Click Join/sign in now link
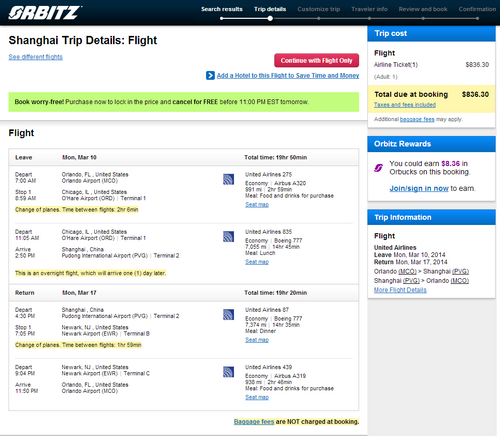Image resolution: width=500 pixels, height=436 pixels. pyautogui.click(x=419, y=188)
